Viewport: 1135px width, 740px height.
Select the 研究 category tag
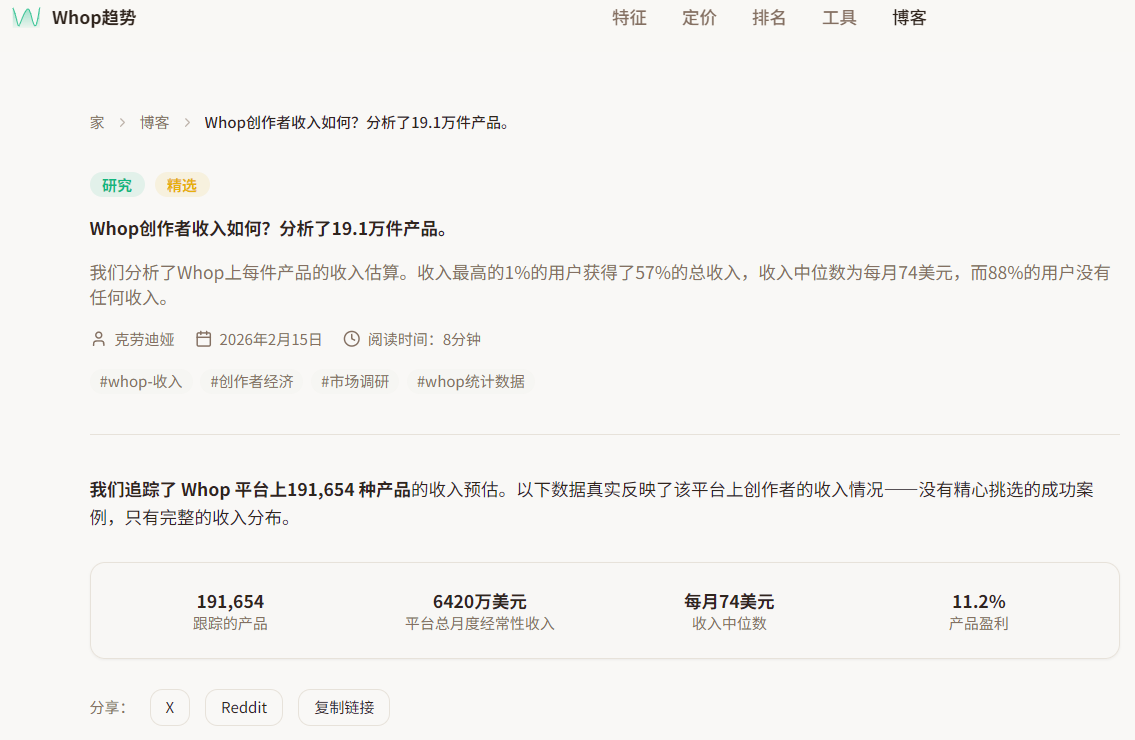[x=117, y=185]
